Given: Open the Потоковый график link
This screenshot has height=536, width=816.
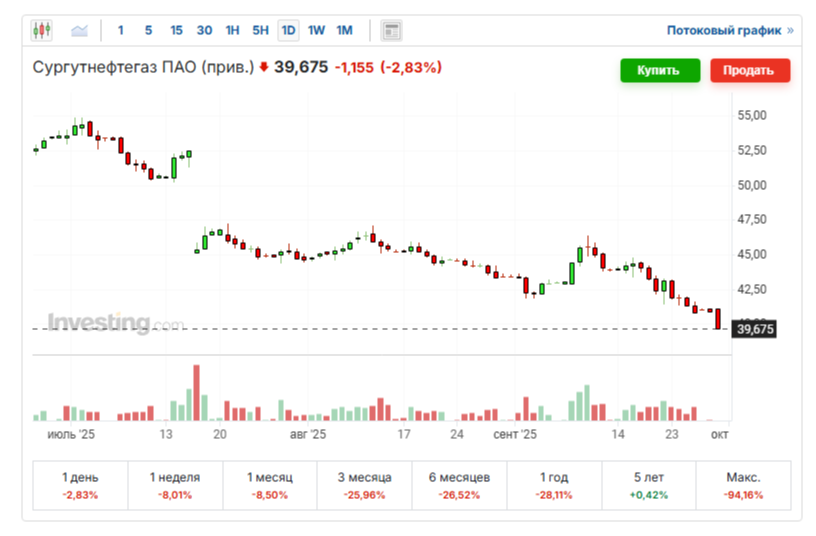Looking at the screenshot, I should coord(730,30).
